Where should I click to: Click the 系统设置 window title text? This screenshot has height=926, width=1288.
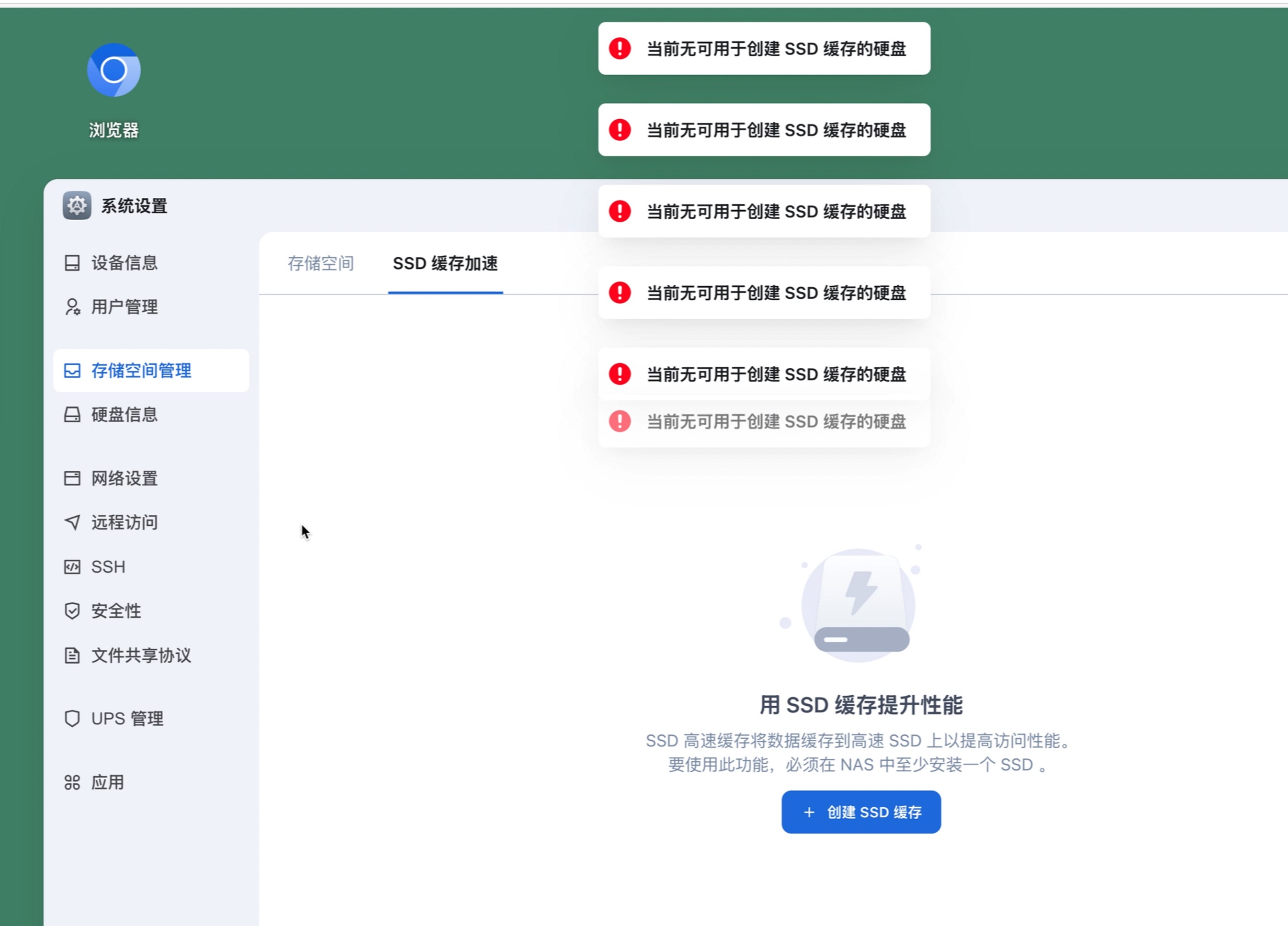135,206
